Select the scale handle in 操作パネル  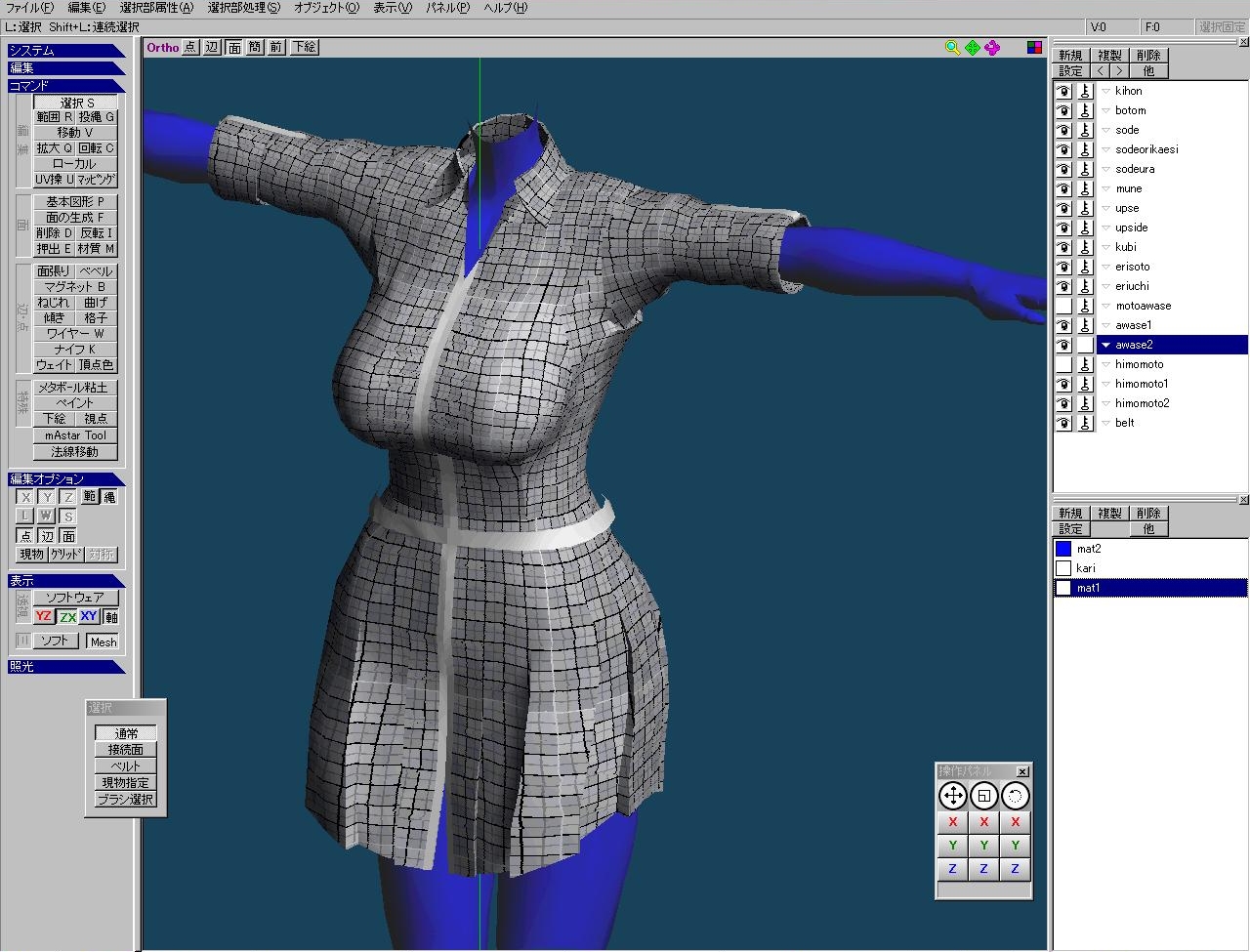pos(983,796)
